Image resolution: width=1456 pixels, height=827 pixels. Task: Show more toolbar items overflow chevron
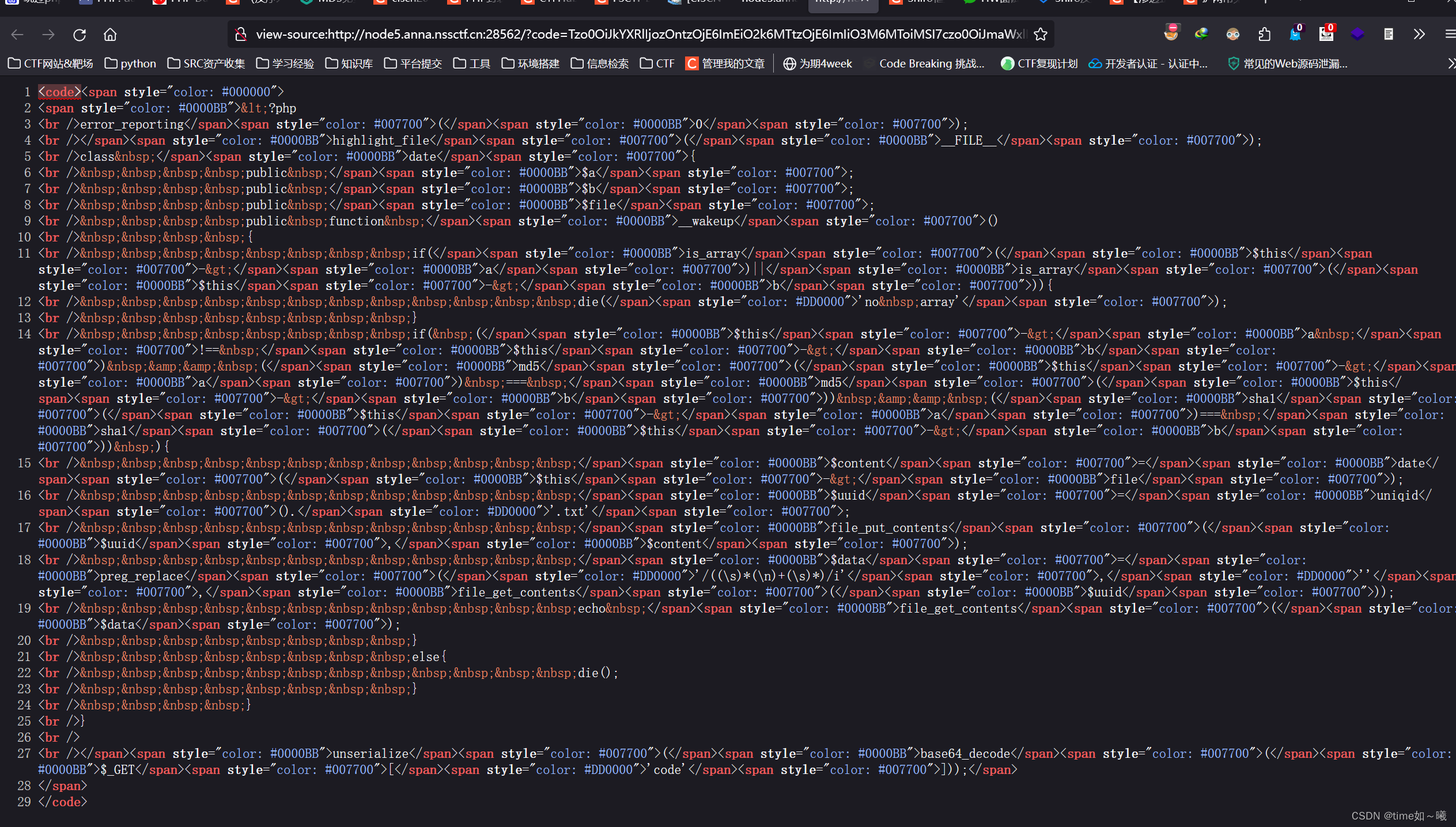1419,35
